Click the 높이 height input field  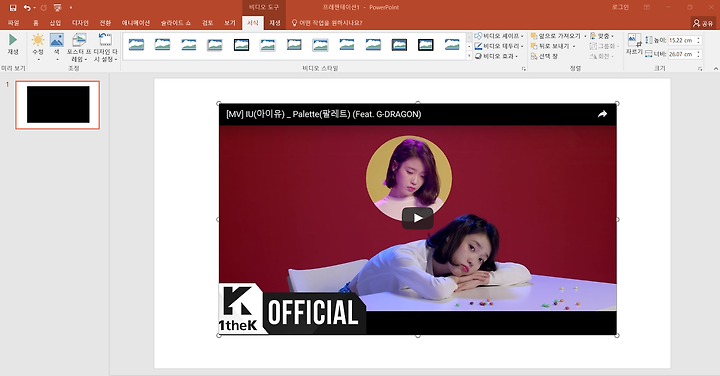(x=681, y=40)
